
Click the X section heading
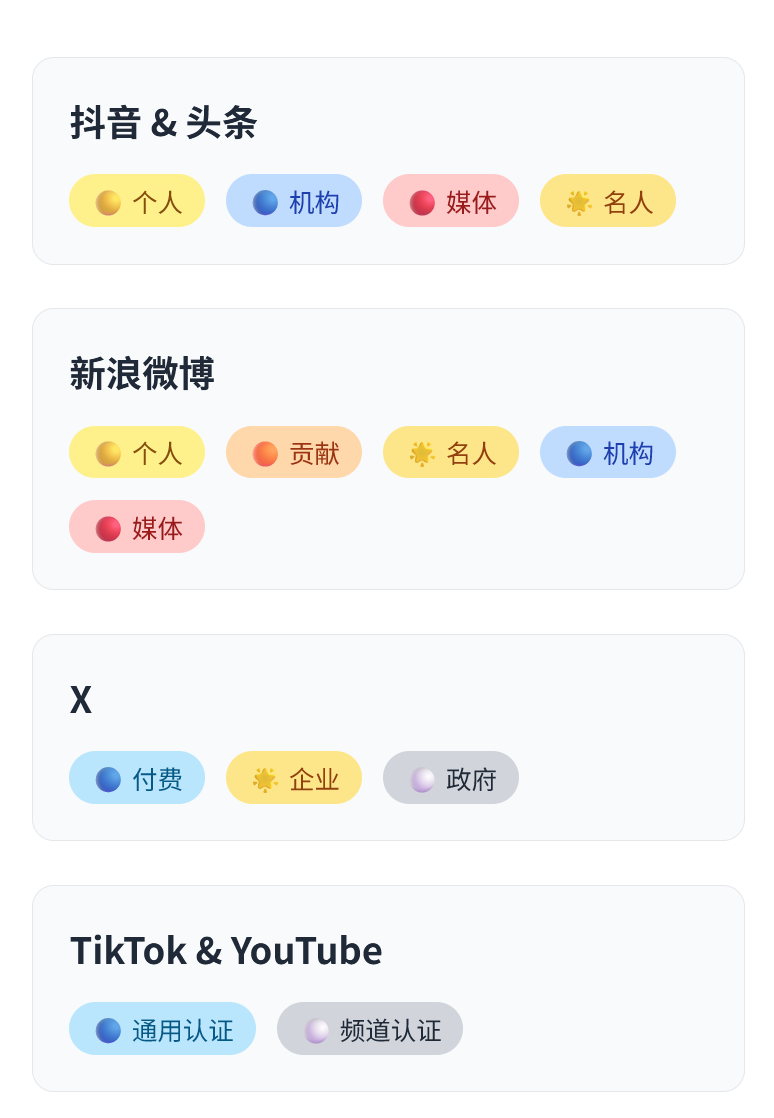[81, 699]
